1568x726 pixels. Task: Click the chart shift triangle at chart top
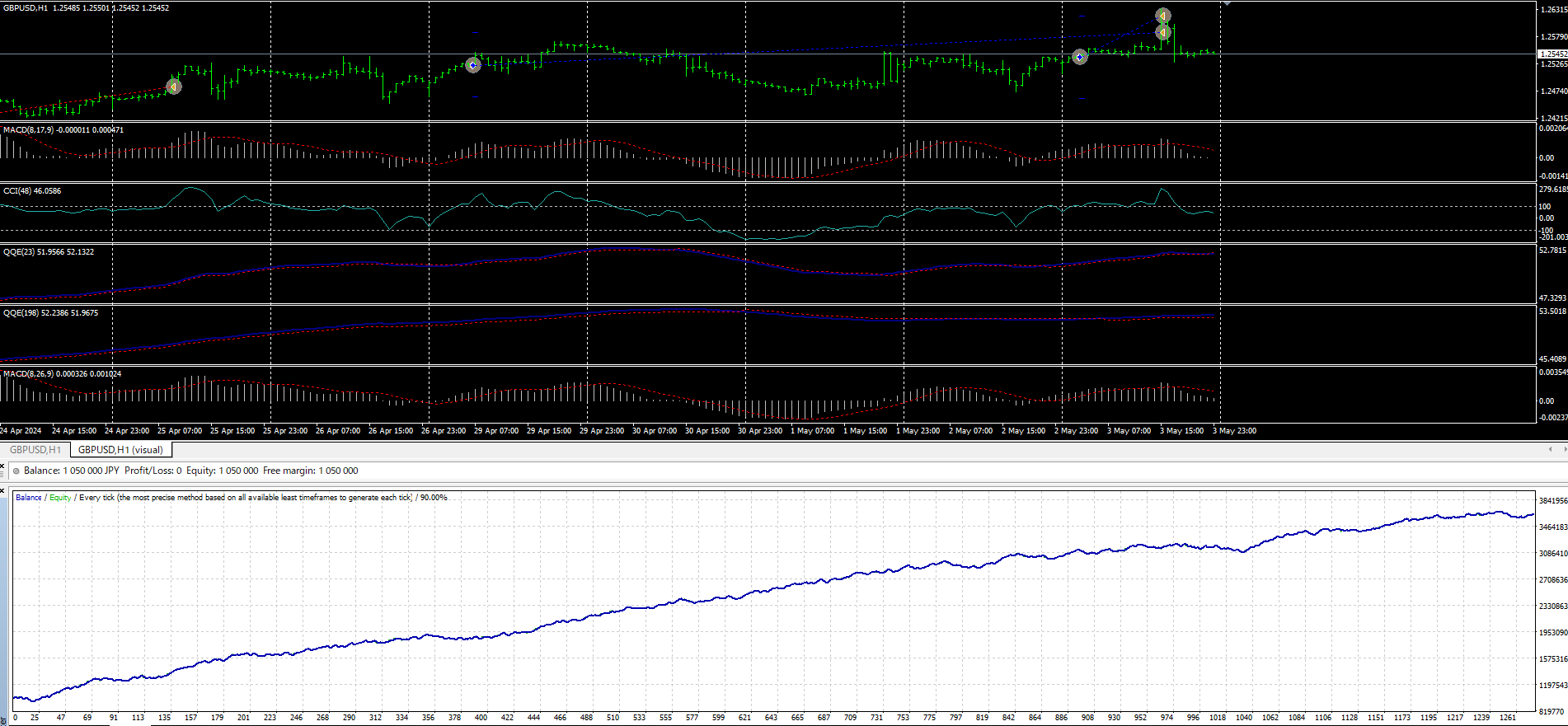[x=1228, y=4]
